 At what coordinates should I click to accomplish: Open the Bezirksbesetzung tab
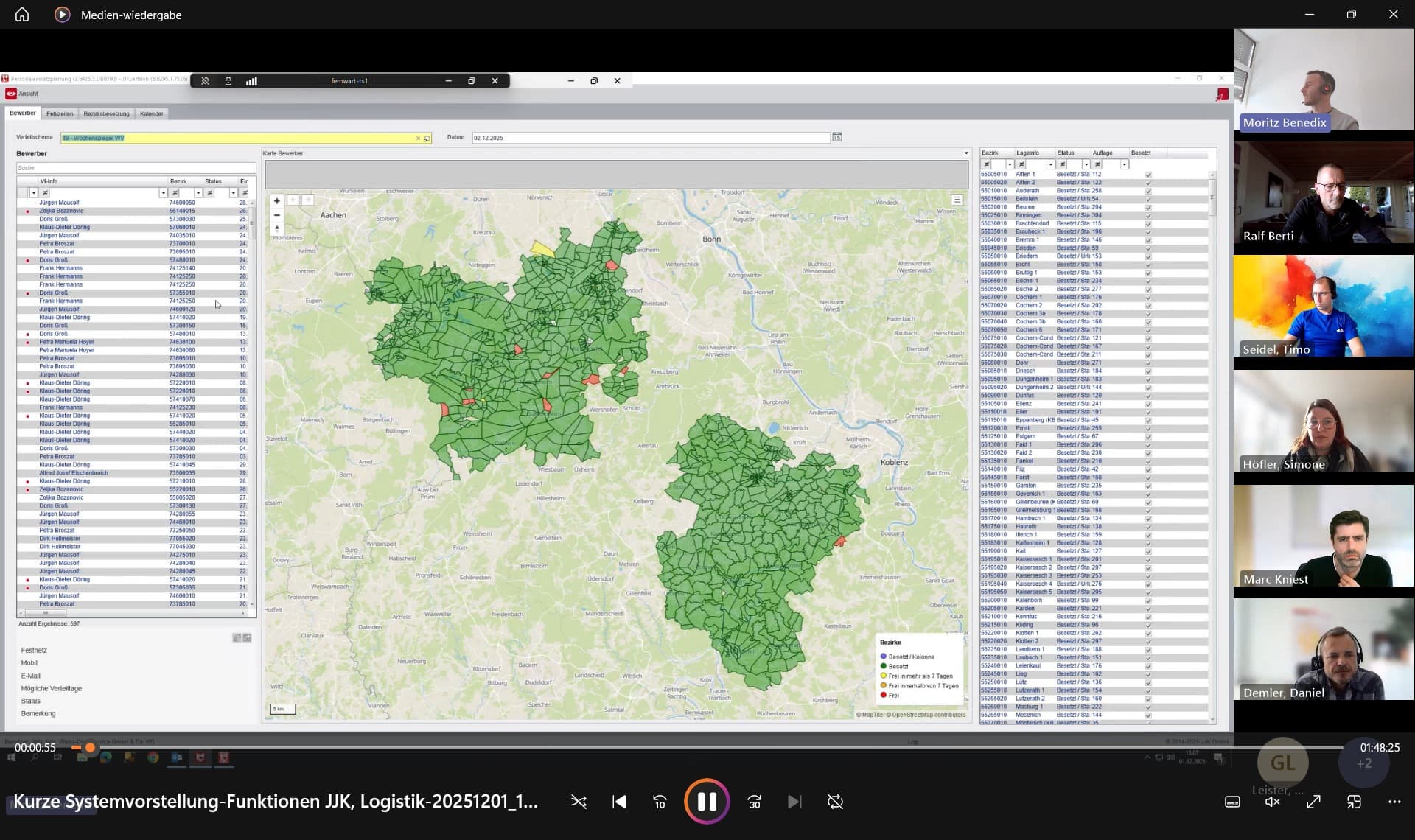[x=106, y=114]
